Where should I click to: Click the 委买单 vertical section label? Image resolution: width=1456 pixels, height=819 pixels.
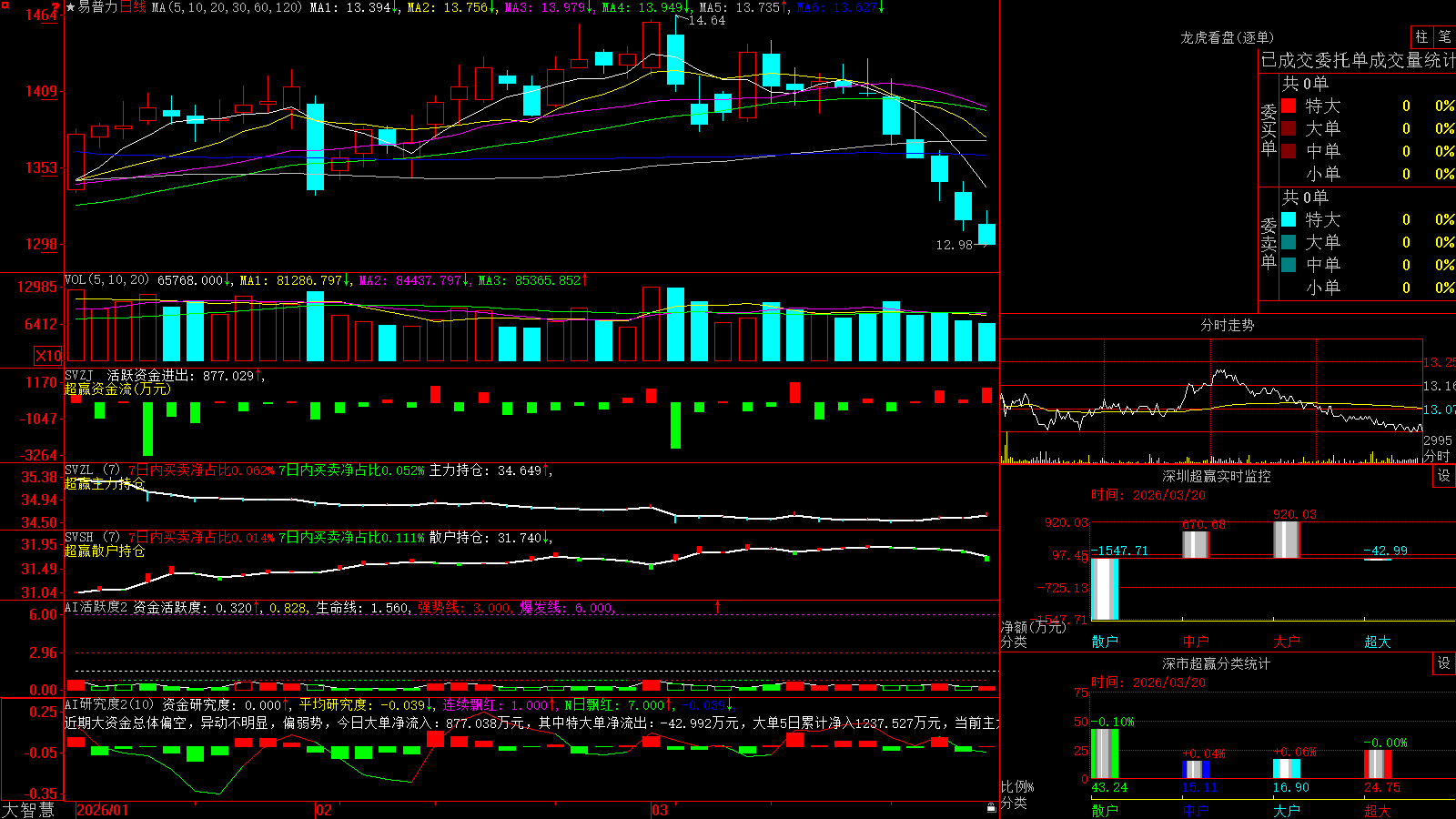pyautogui.click(x=1269, y=128)
